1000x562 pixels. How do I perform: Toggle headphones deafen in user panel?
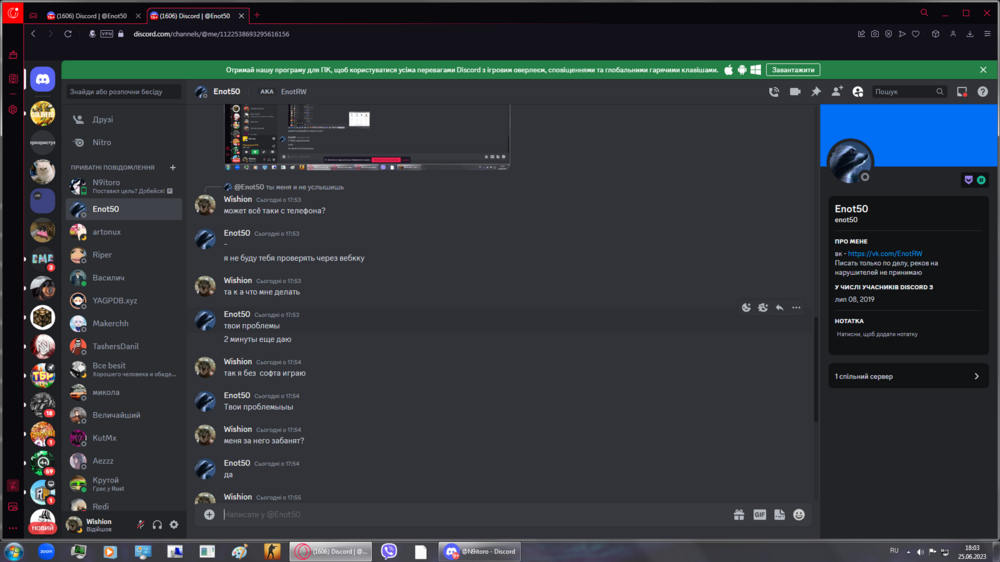[157, 524]
